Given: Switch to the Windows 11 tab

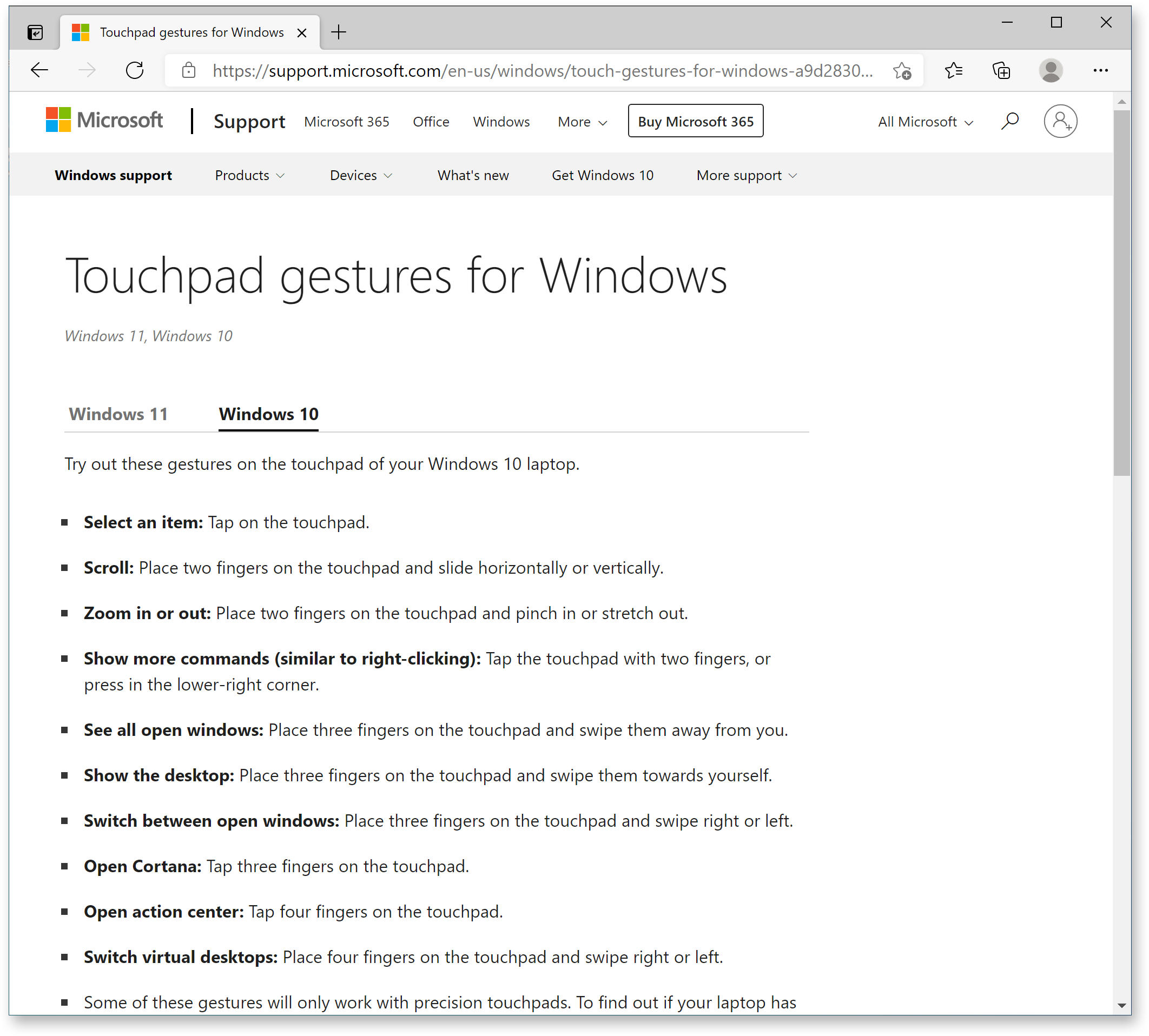Looking at the screenshot, I should 118,414.
